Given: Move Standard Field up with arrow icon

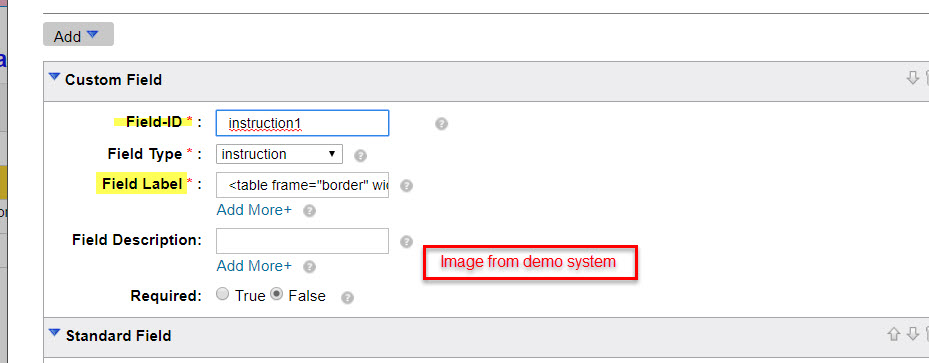Looking at the screenshot, I should tap(893, 334).
